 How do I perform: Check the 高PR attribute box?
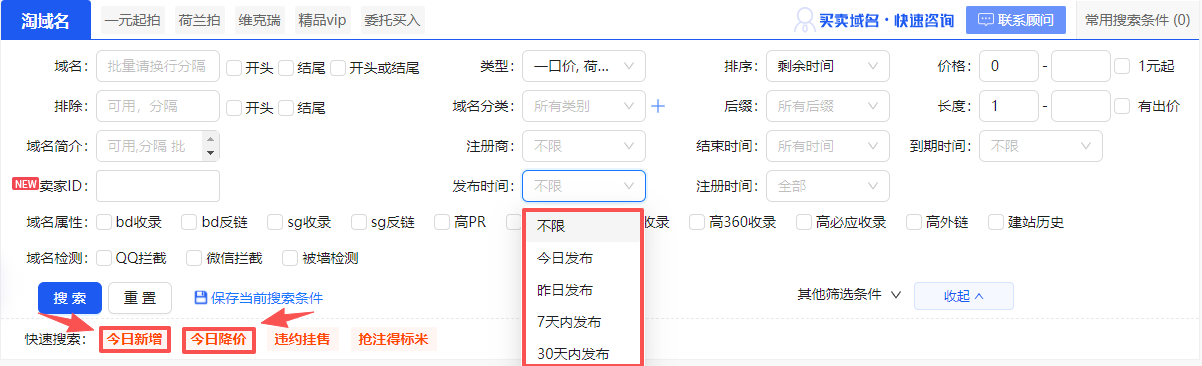click(442, 222)
